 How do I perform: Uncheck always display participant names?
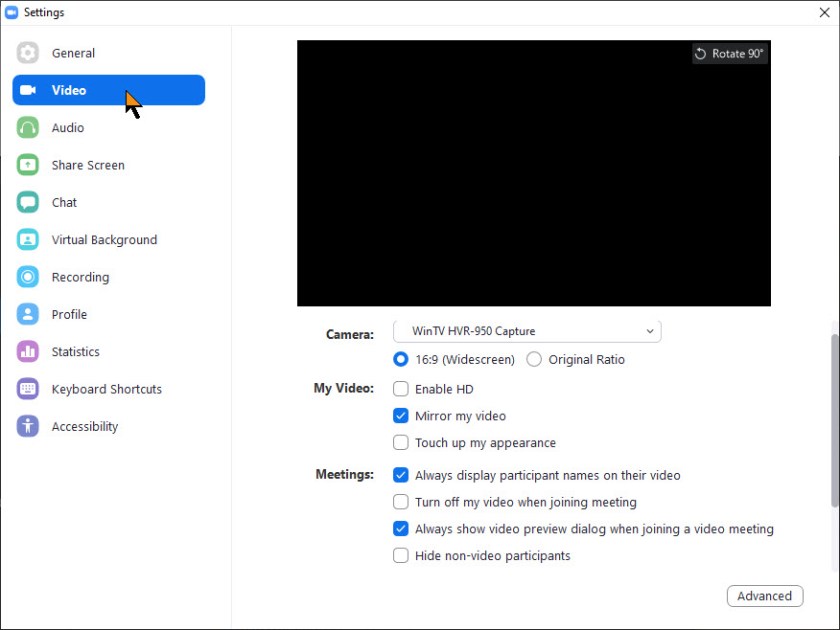coord(400,475)
